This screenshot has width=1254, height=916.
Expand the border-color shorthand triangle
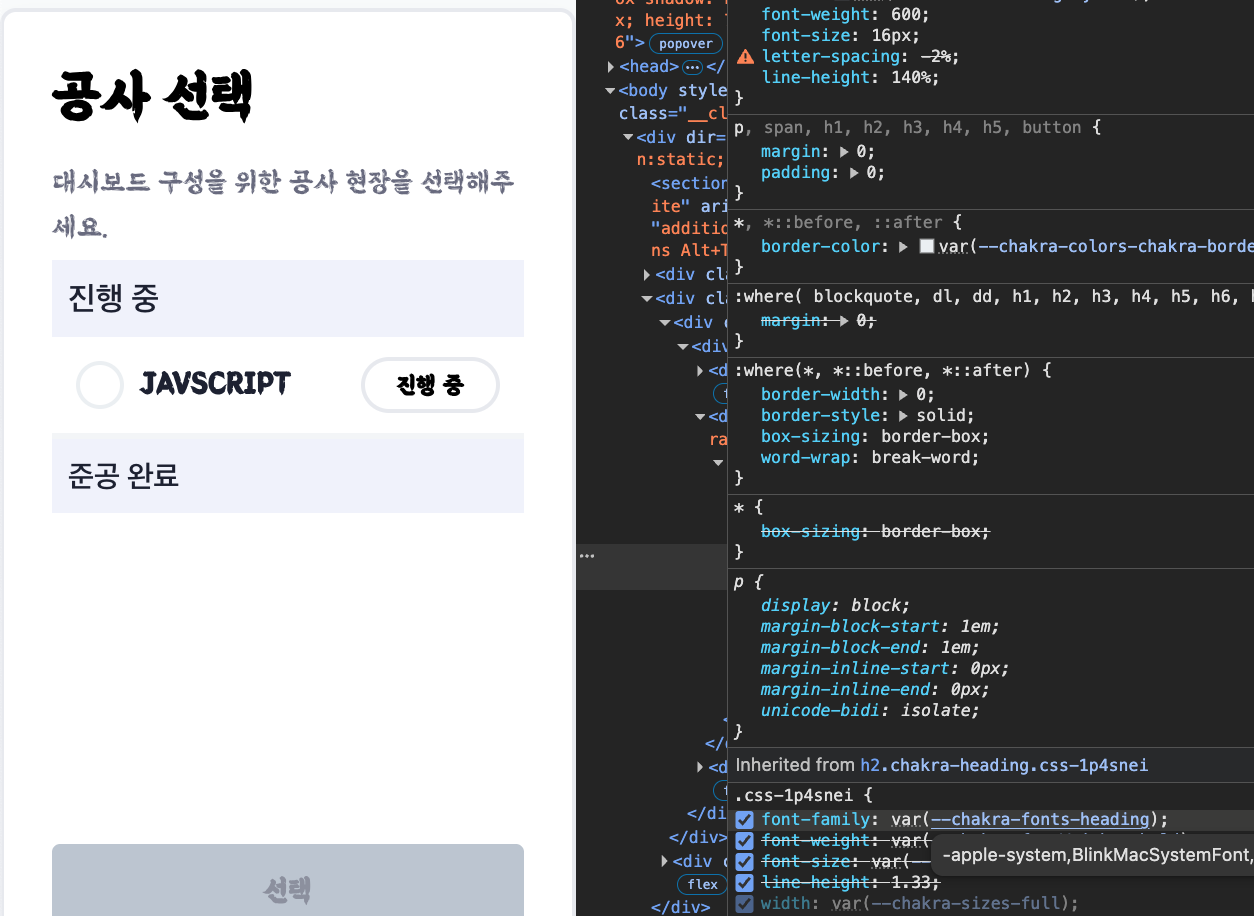point(904,247)
